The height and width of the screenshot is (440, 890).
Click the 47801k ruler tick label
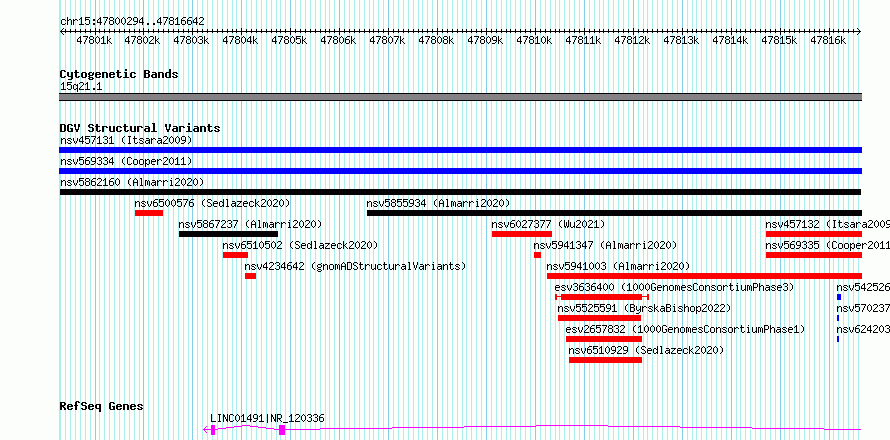click(94, 40)
